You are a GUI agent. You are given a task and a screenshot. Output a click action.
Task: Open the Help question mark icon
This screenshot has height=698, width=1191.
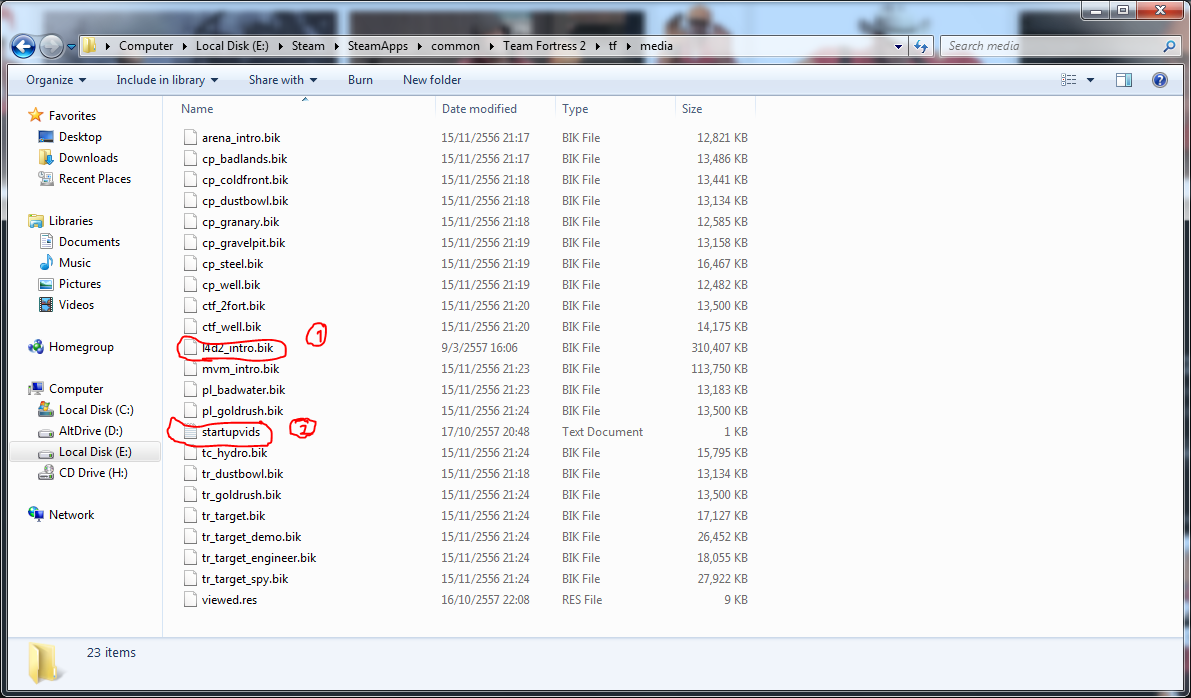tap(1160, 80)
